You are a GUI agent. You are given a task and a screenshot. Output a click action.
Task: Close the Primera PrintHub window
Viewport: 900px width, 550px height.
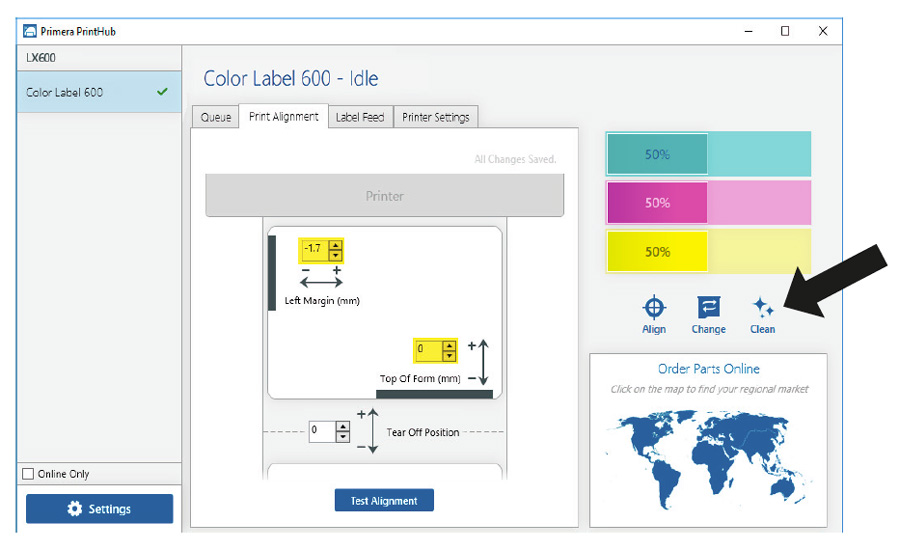(823, 31)
